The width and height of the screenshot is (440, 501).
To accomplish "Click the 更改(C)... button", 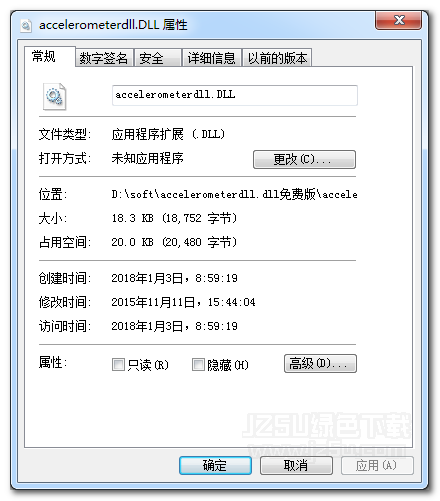I will coord(304,159).
